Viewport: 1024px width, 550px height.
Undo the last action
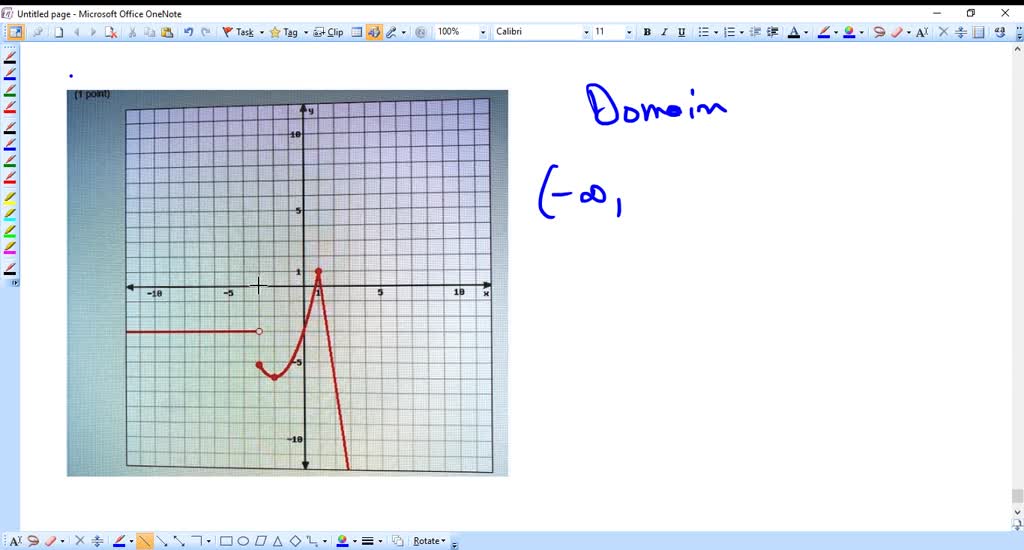(188, 32)
